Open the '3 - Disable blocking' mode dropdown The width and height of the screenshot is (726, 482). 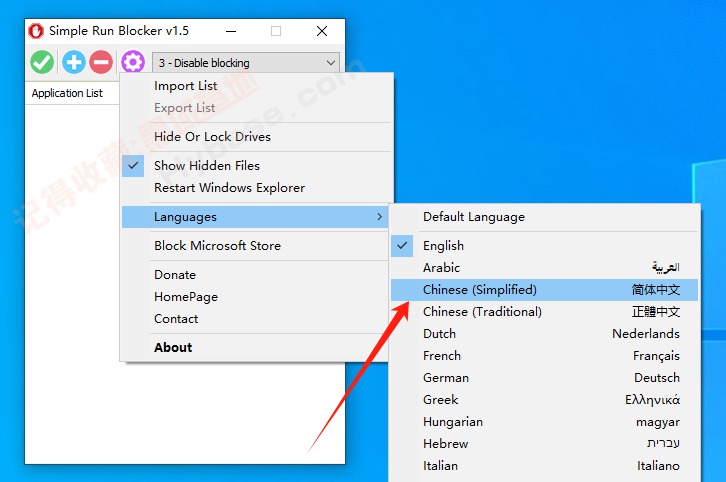coord(246,63)
